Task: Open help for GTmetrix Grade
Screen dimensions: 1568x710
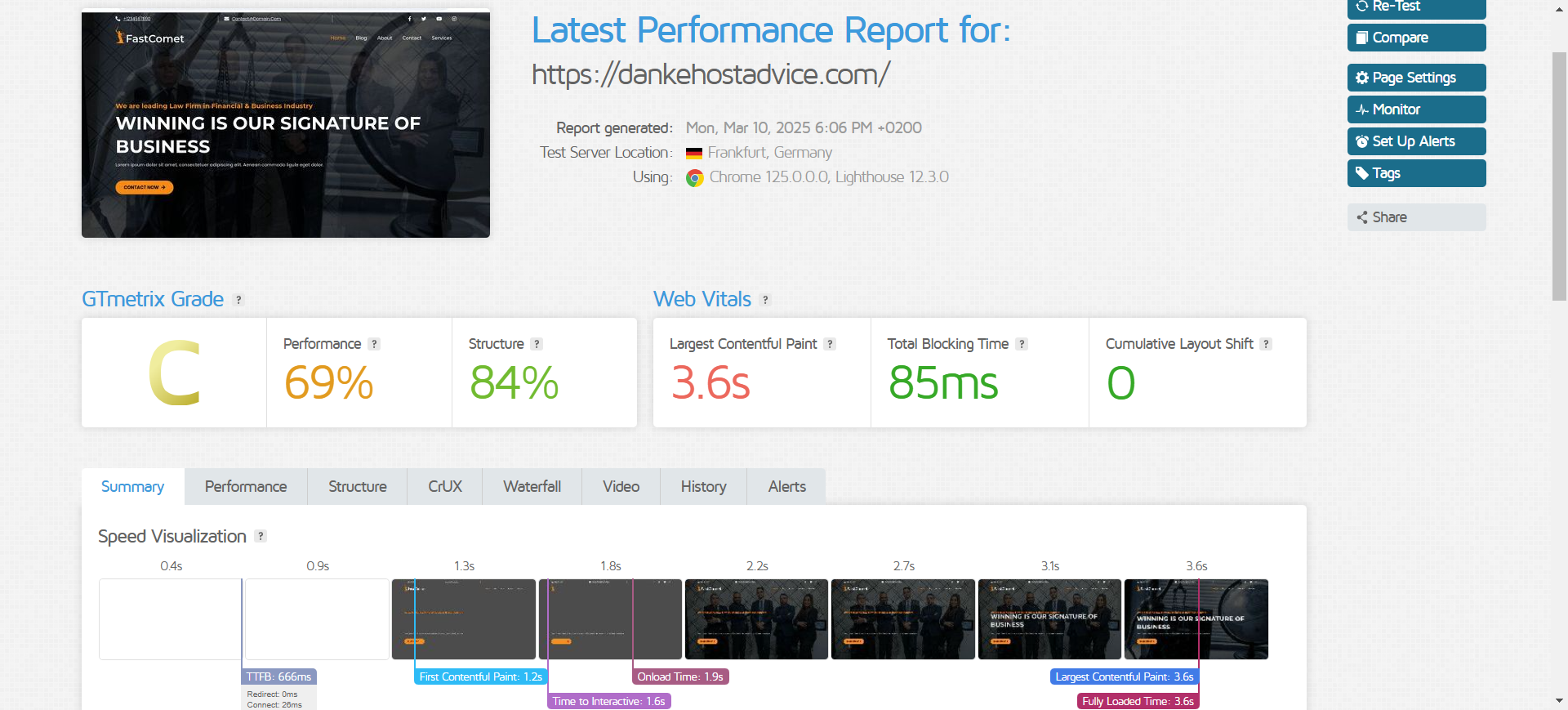Action: tap(238, 300)
